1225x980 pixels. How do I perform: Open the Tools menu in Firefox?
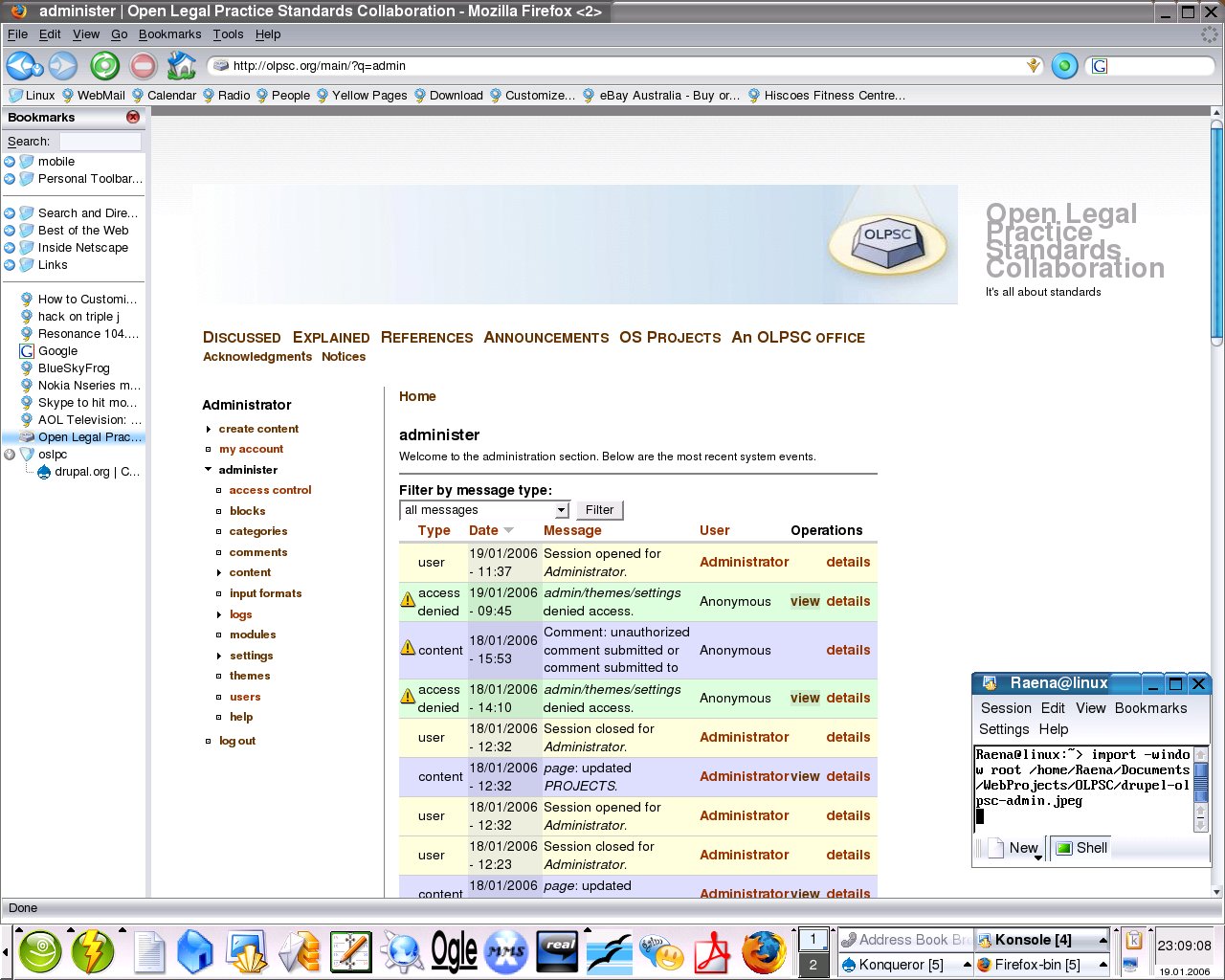[228, 33]
